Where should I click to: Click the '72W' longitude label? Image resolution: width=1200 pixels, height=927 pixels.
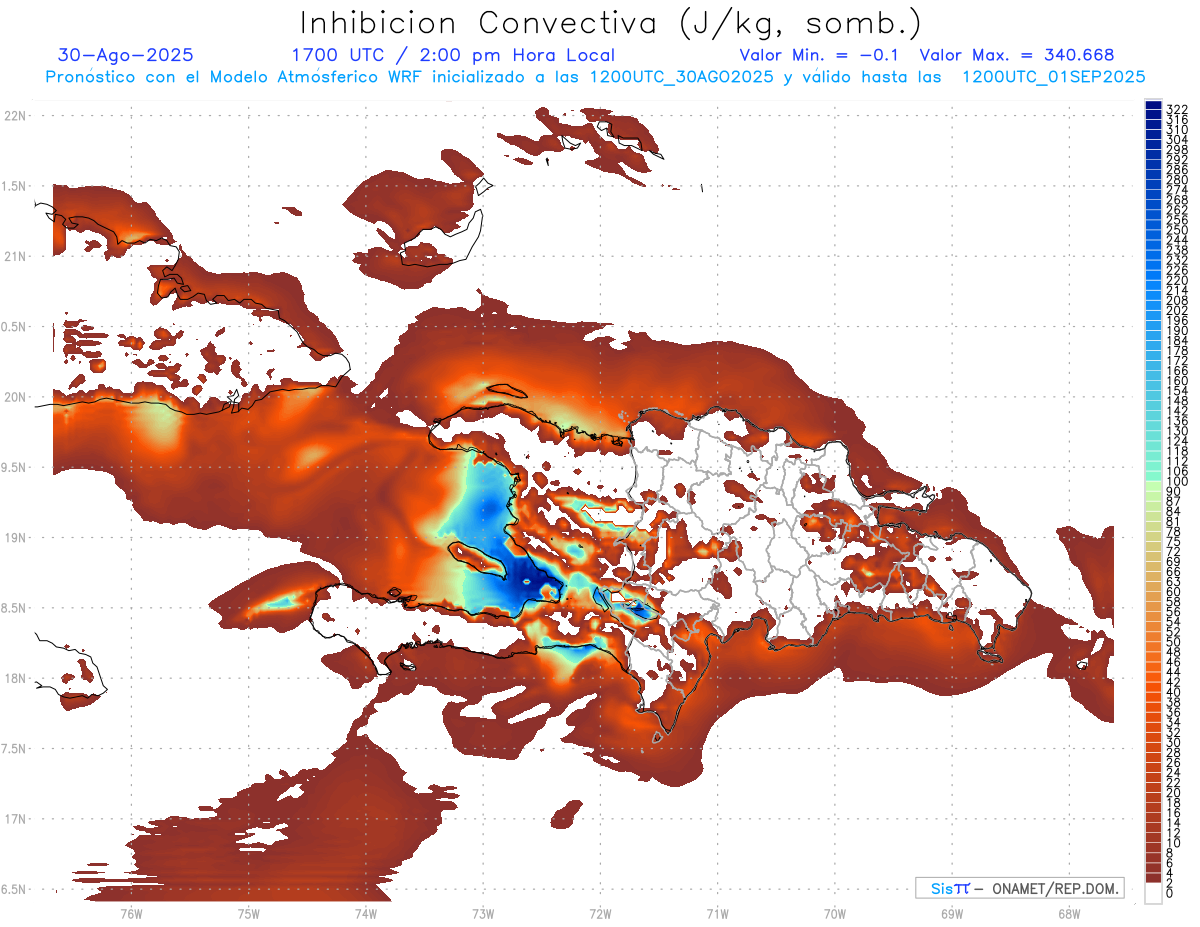(600, 913)
